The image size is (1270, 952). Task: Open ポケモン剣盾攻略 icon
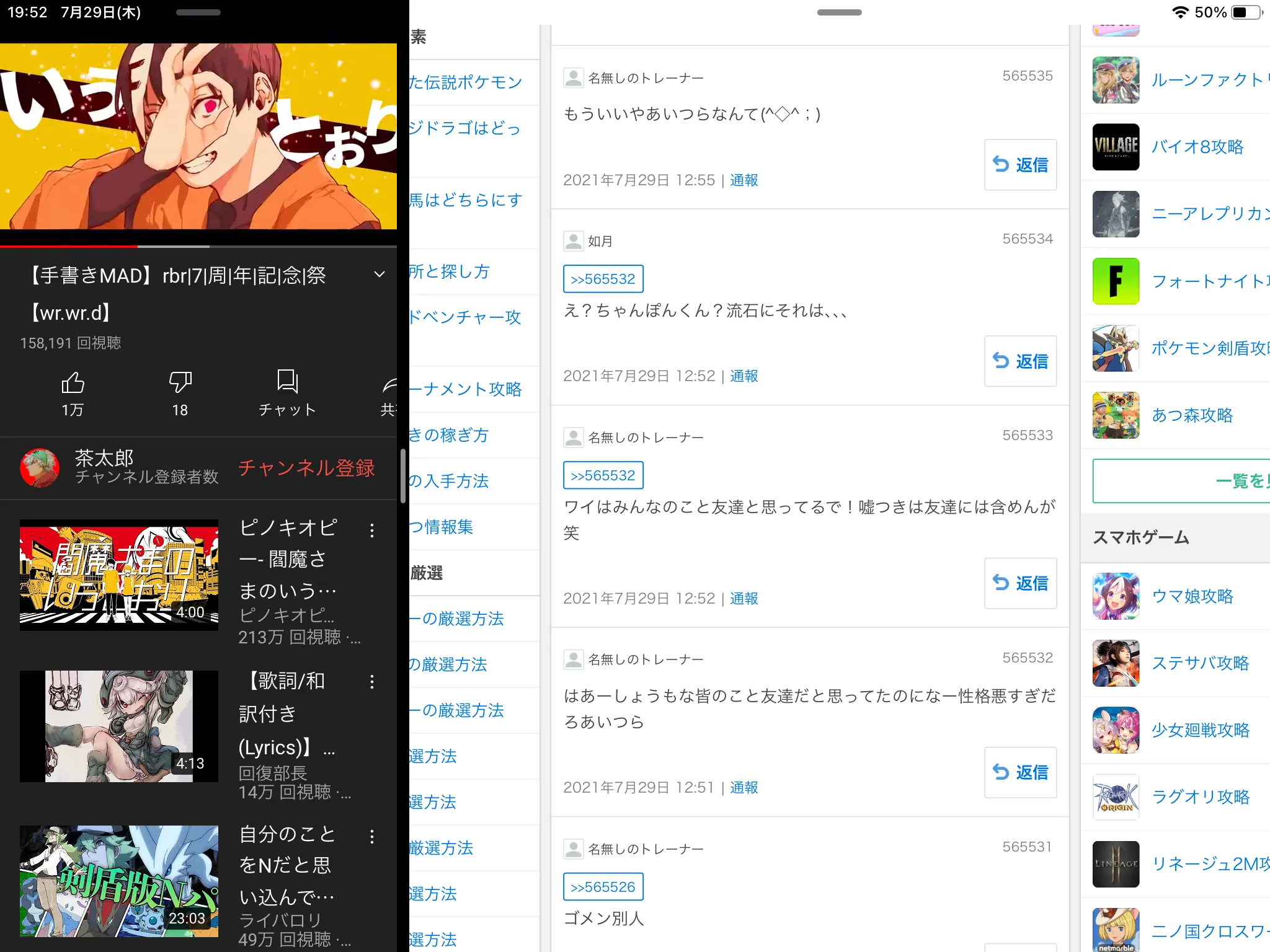click(1116, 348)
